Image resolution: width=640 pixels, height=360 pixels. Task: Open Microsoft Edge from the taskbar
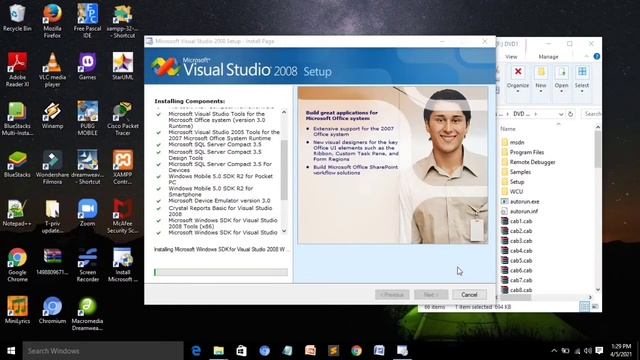(x=196, y=351)
